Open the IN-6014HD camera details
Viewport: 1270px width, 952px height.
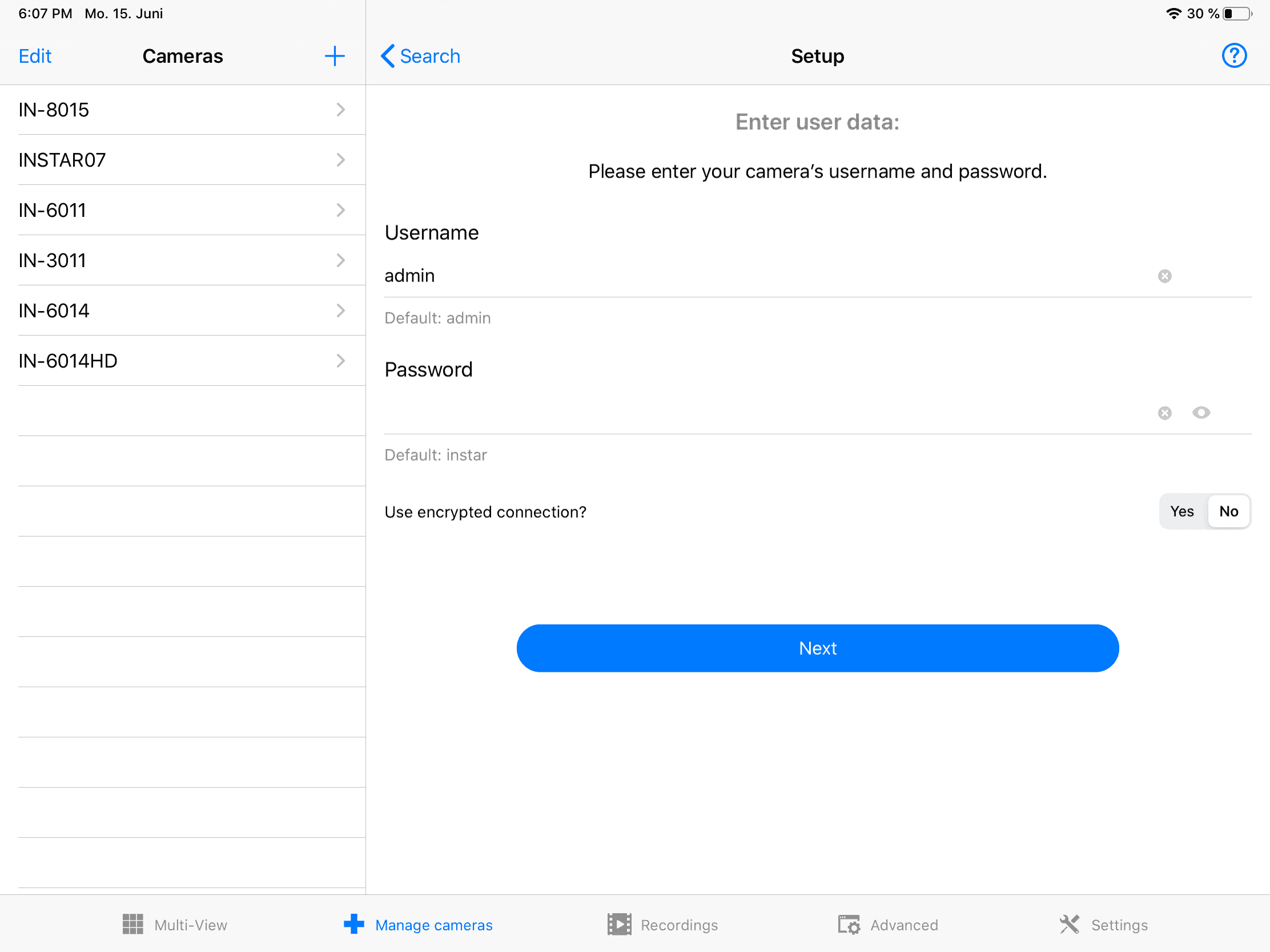coord(183,361)
